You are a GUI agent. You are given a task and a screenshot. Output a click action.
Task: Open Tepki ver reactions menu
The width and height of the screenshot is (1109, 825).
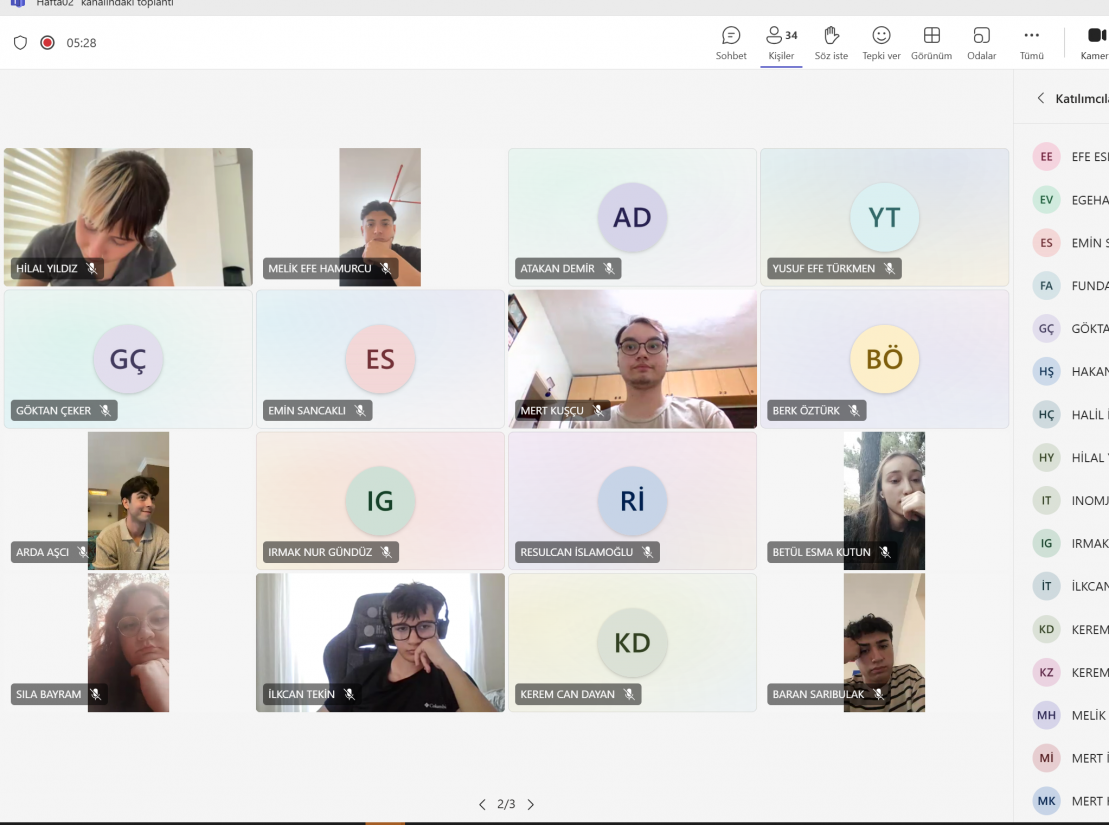[x=881, y=43]
